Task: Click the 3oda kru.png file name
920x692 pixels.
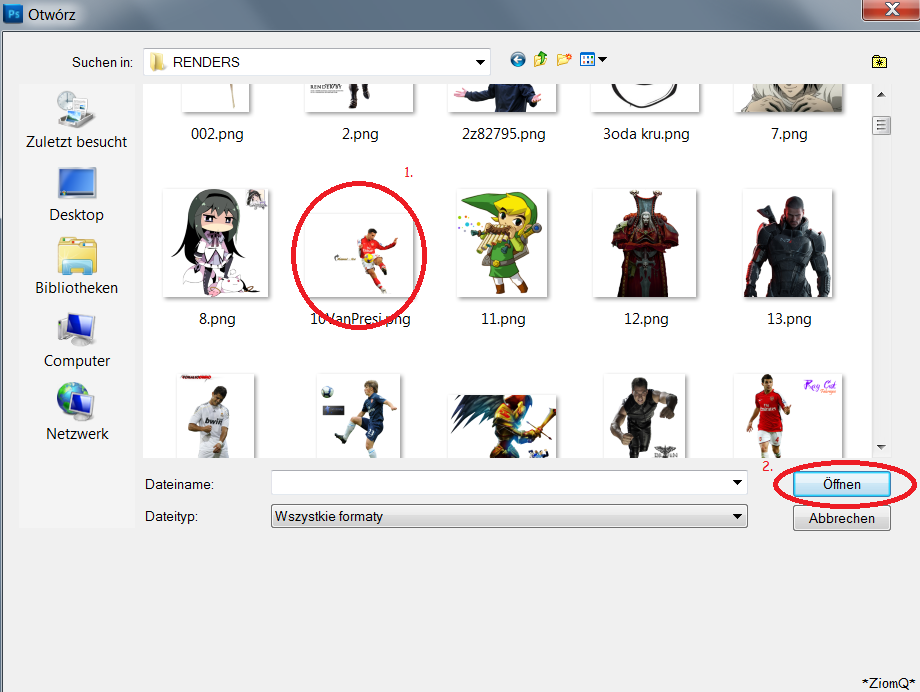Action: coord(646,134)
